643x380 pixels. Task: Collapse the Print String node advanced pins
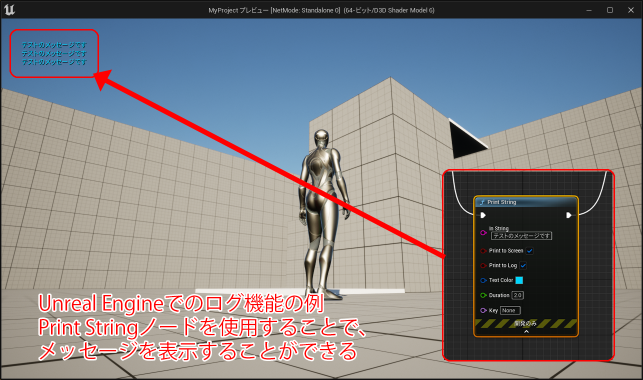(526, 332)
